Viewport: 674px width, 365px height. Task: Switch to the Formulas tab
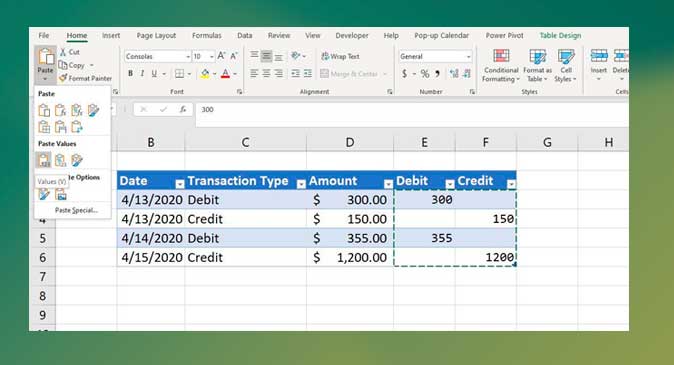(206, 35)
